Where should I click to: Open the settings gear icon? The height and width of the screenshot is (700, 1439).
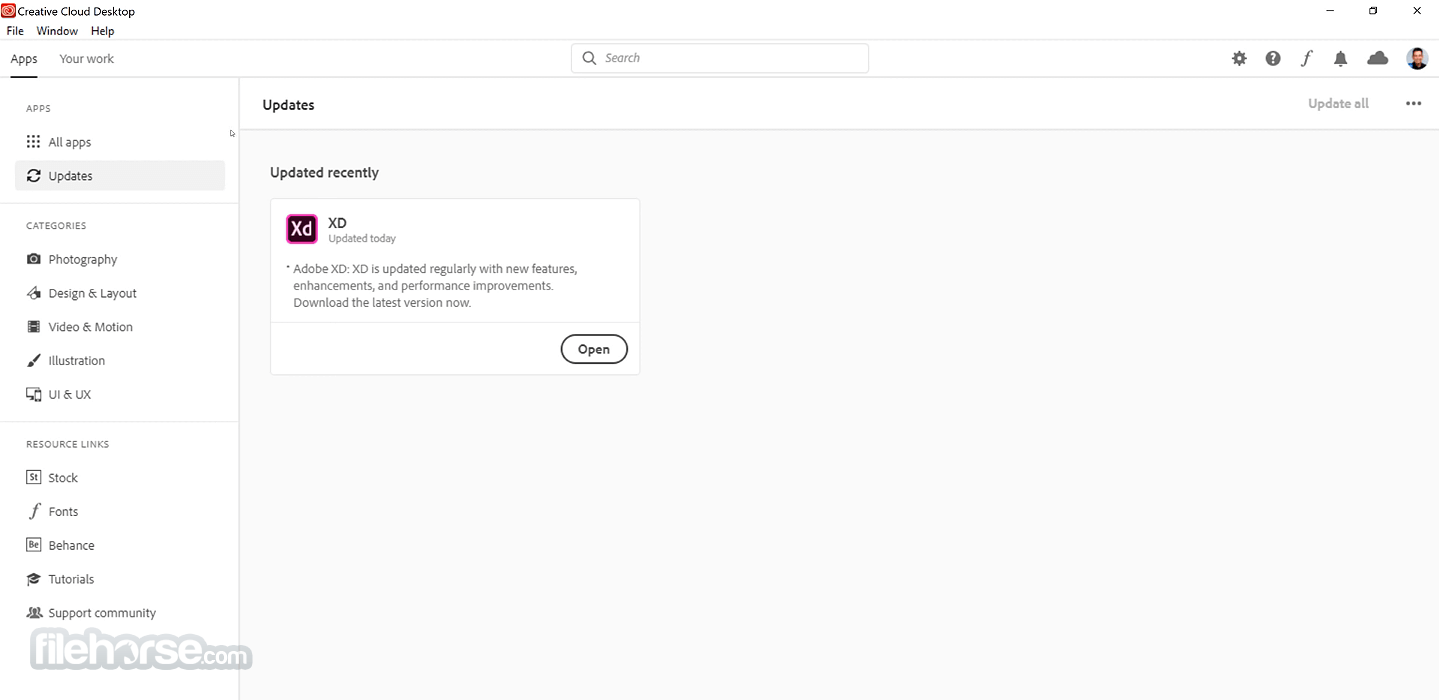[1239, 59]
